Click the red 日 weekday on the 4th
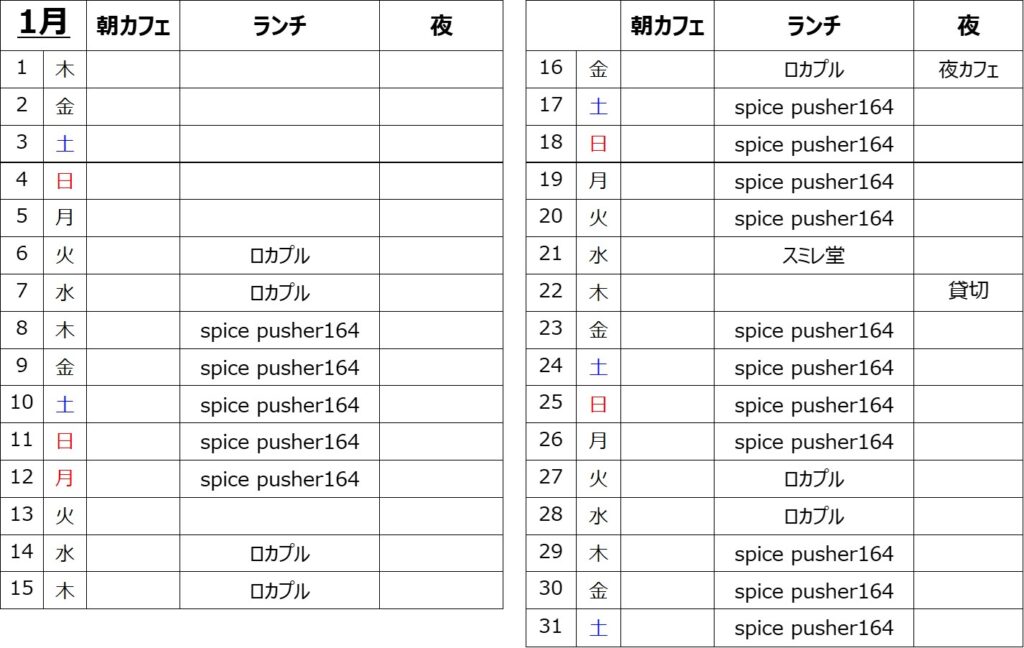 coord(65,182)
